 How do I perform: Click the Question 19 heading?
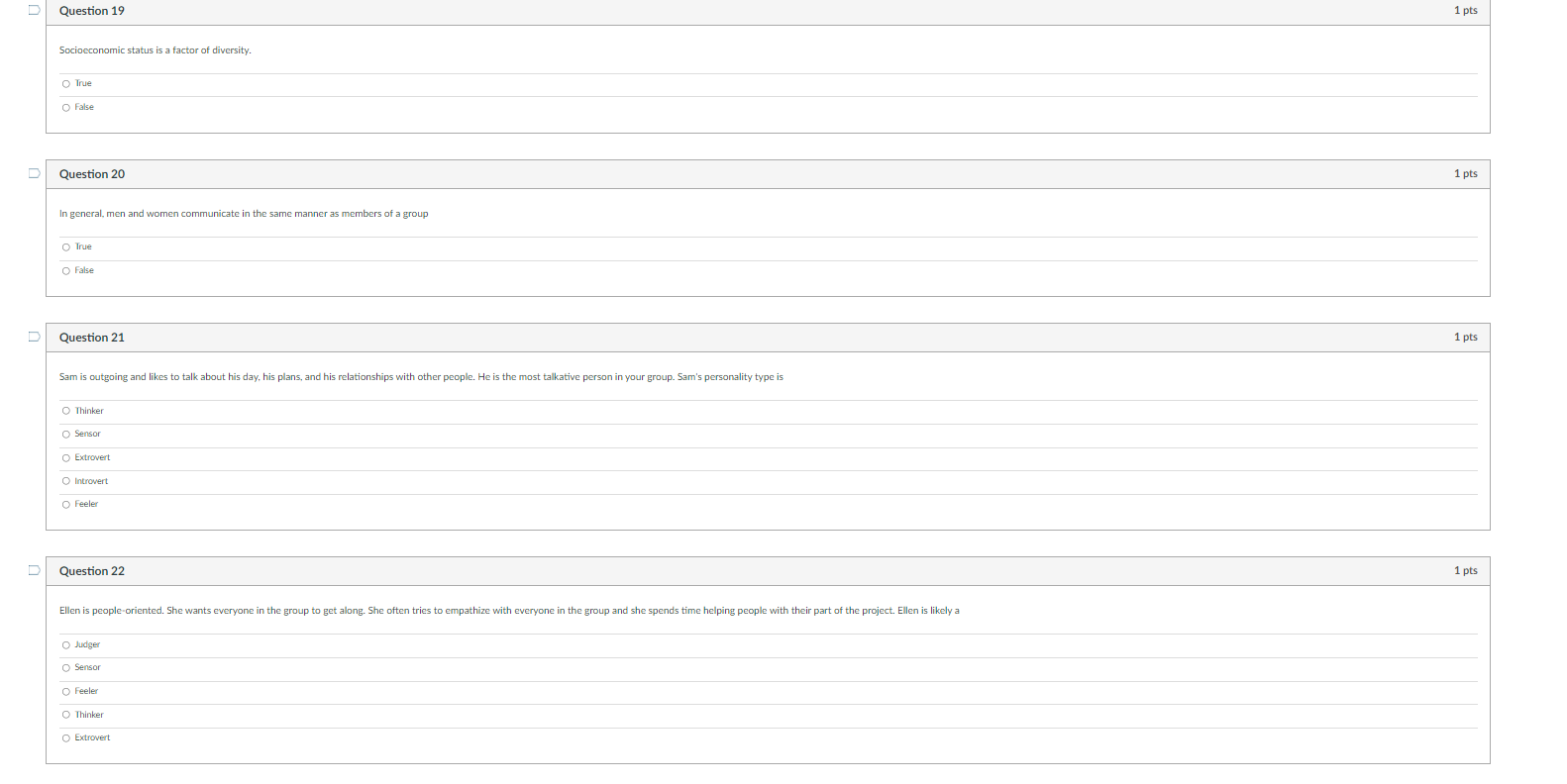tap(92, 11)
